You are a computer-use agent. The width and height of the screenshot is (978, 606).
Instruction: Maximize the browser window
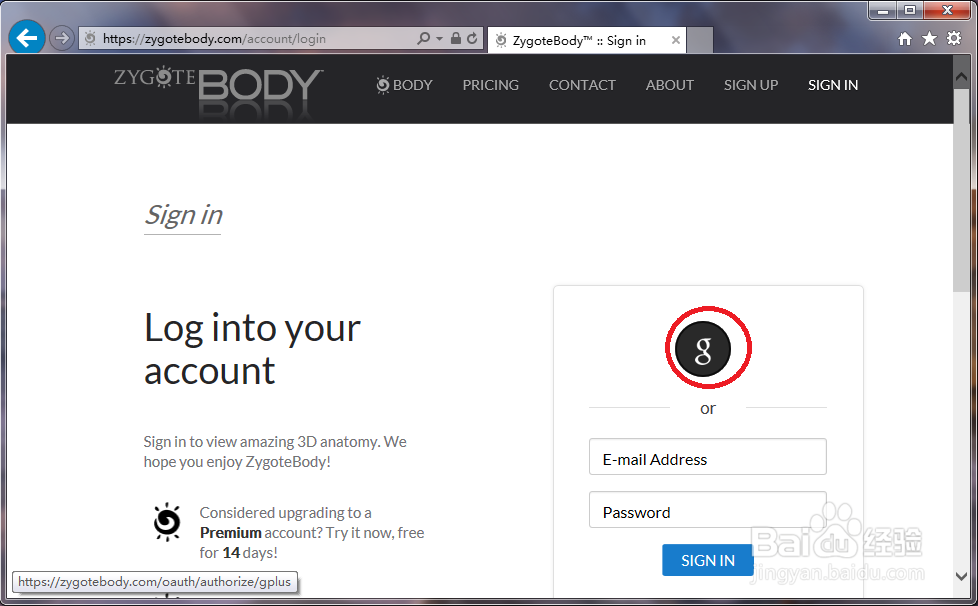tap(910, 11)
